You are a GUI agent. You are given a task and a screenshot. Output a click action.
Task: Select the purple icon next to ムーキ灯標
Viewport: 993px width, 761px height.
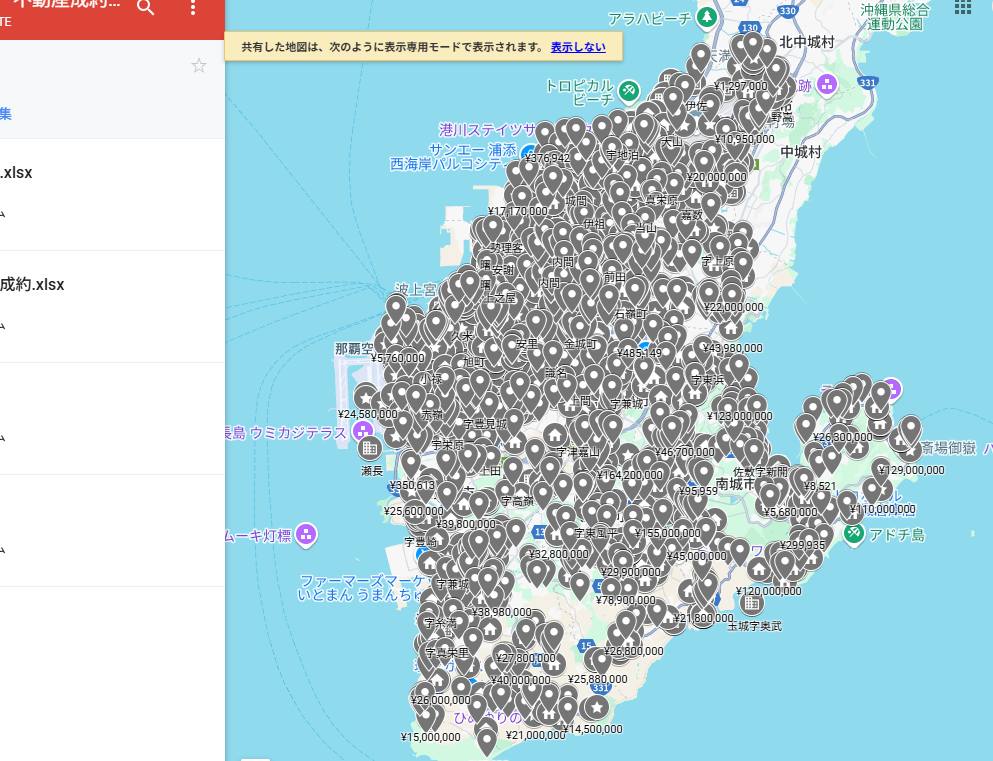[x=306, y=535]
